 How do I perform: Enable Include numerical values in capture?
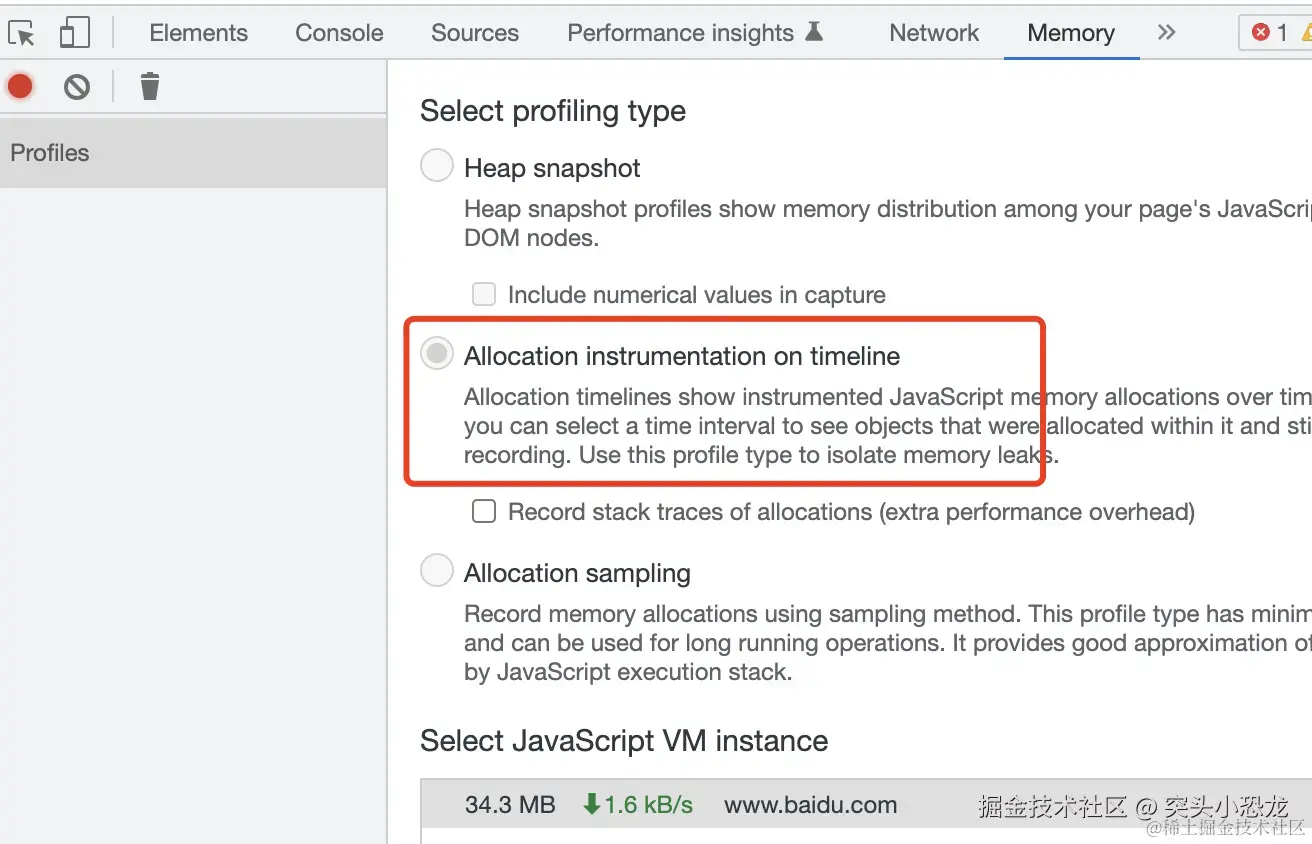[x=484, y=294]
